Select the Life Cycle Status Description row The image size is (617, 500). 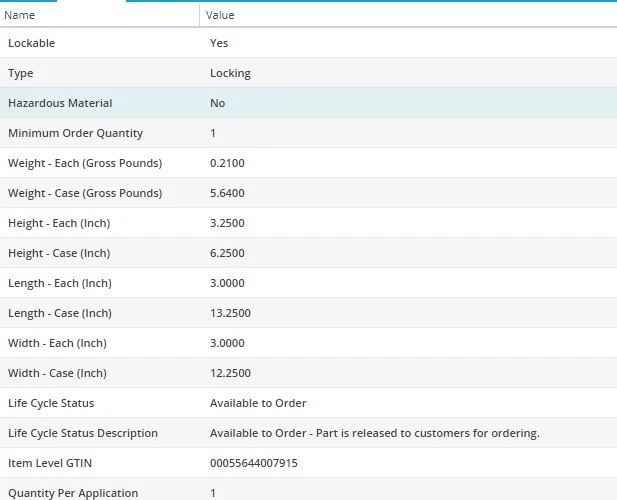click(x=83, y=433)
